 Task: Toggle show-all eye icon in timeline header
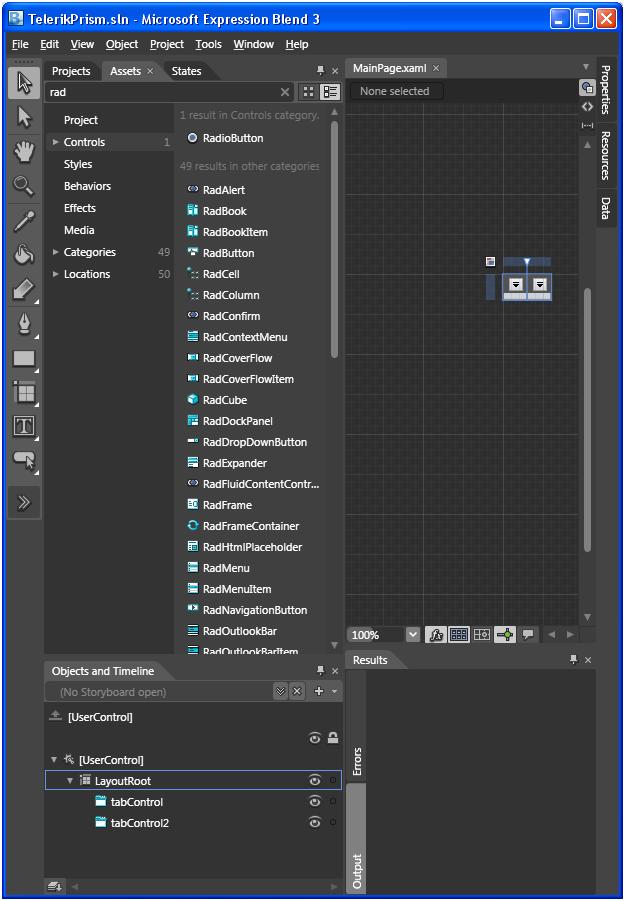coord(314,738)
